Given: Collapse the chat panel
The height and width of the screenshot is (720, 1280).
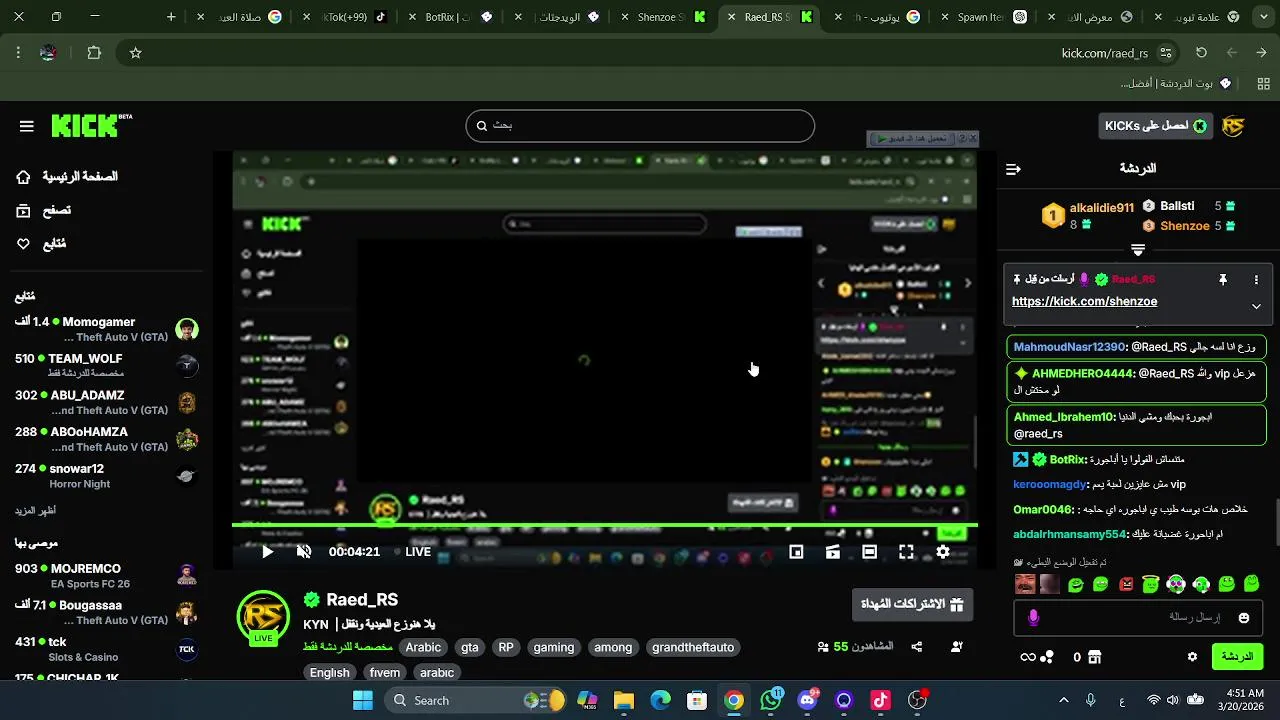Looking at the screenshot, I should 1013,169.
